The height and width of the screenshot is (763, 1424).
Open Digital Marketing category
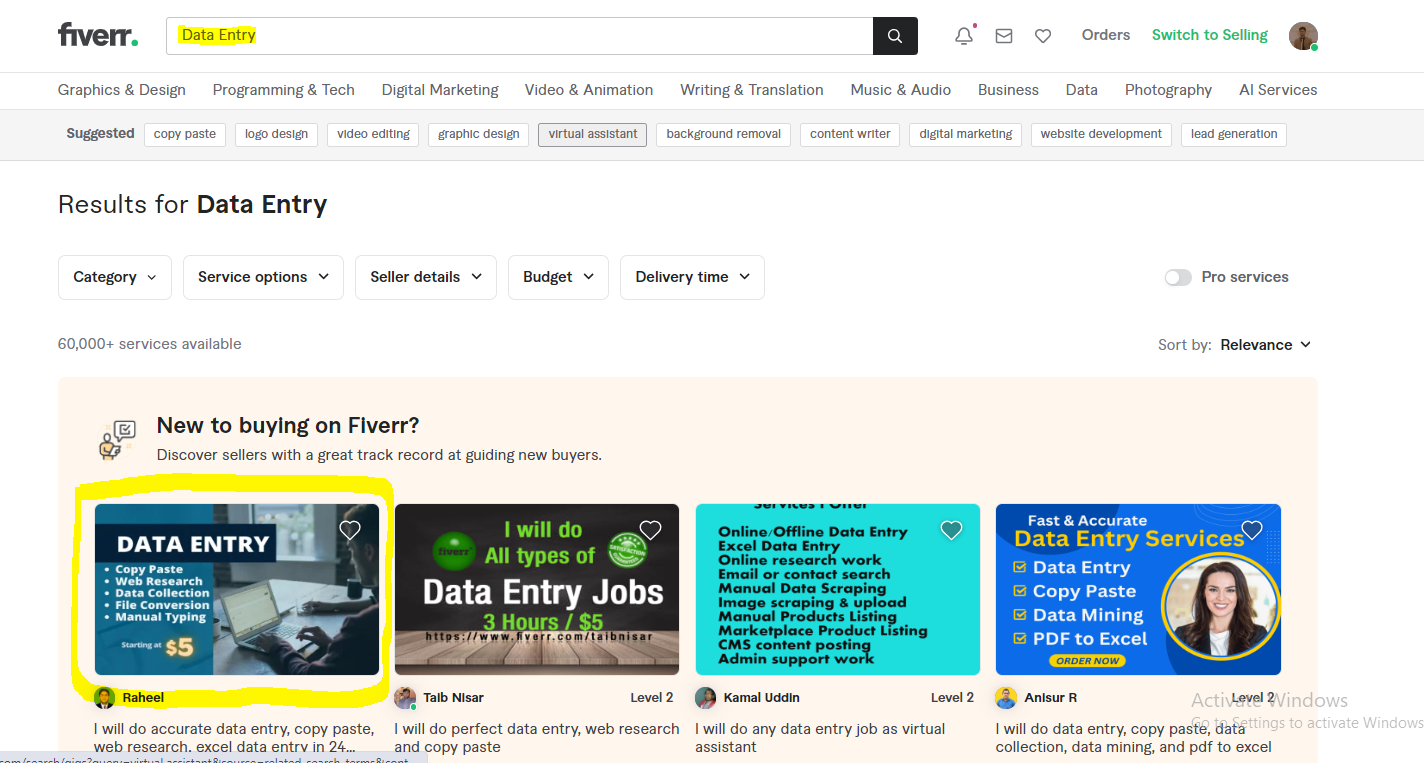(440, 90)
